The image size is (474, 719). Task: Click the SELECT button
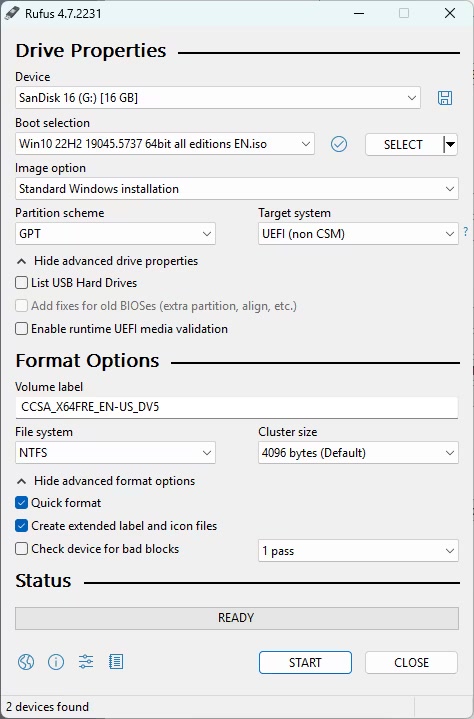[x=404, y=144]
